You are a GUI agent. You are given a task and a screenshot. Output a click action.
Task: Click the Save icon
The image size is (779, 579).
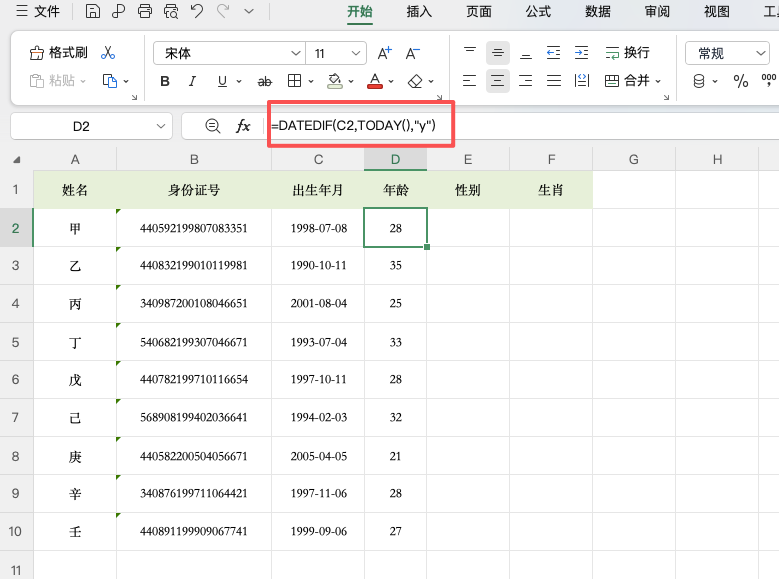pyautogui.click(x=92, y=11)
